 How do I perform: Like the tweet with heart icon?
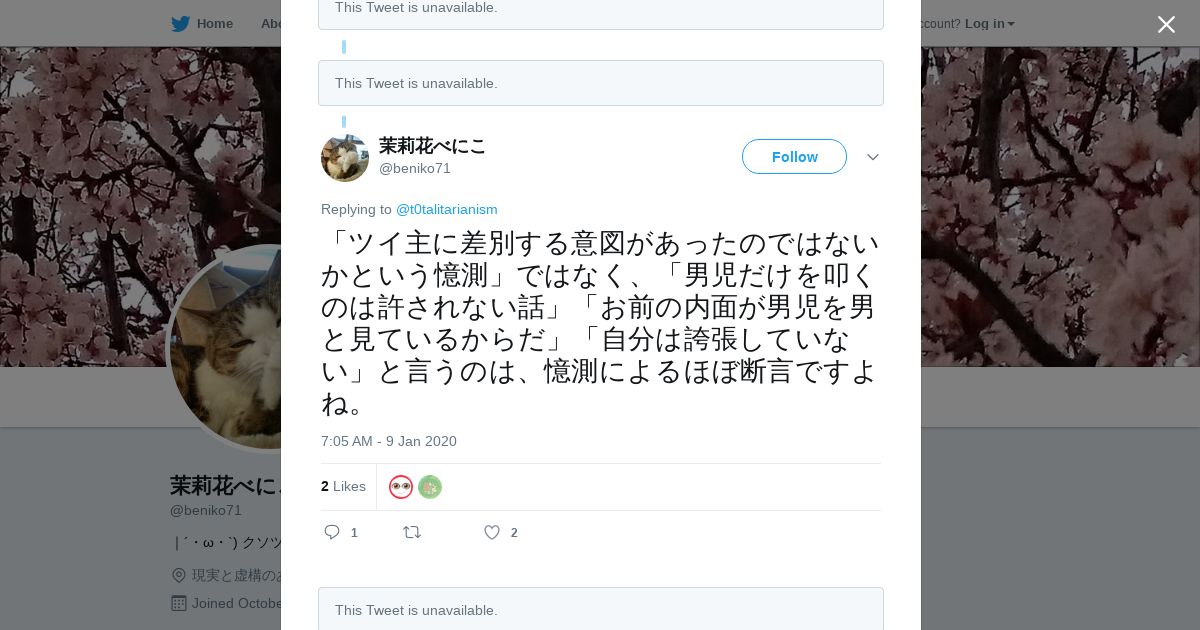tap(492, 532)
